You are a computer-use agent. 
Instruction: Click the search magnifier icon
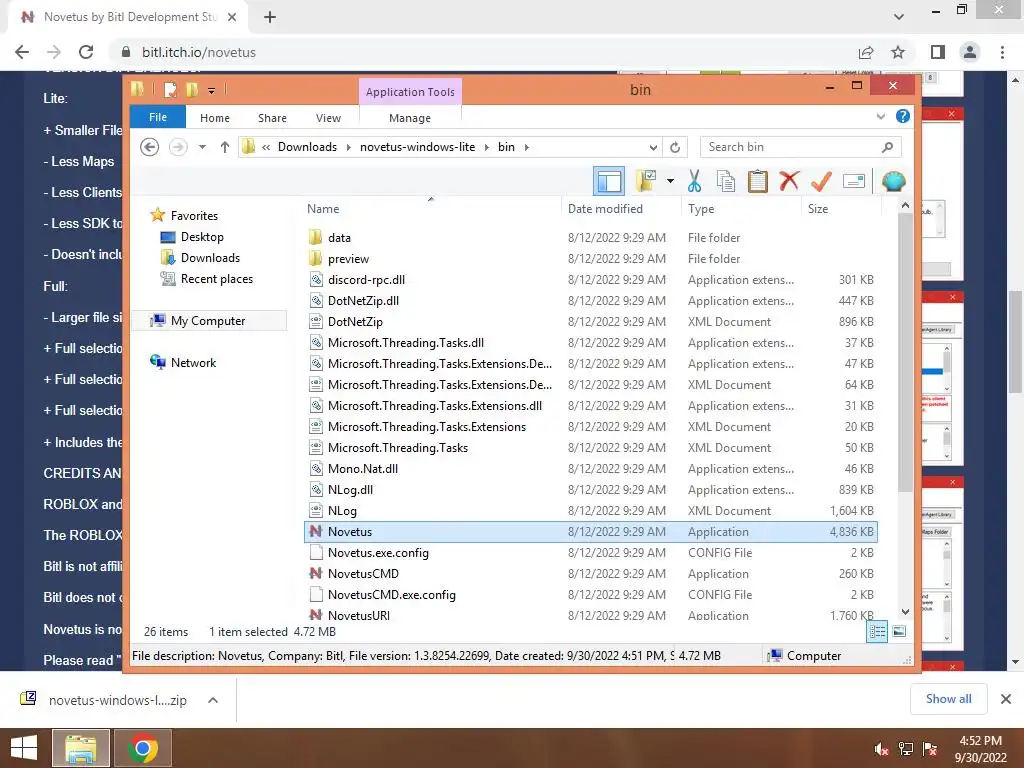pos(887,147)
